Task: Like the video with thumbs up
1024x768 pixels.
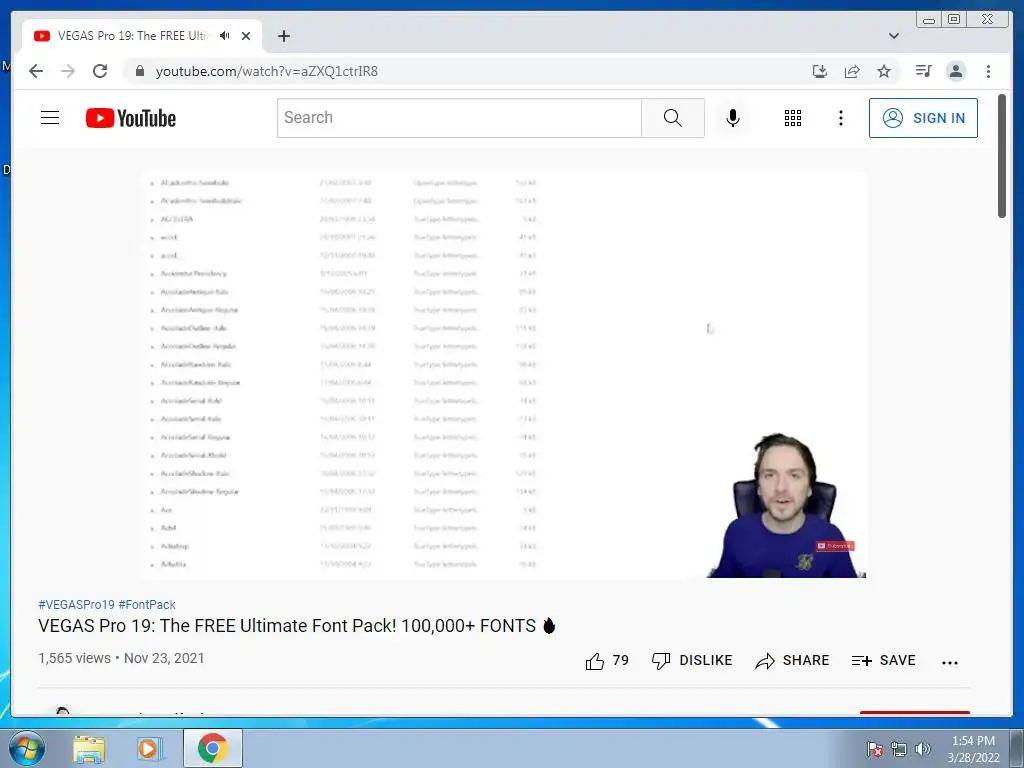Action: click(x=607, y=661)
